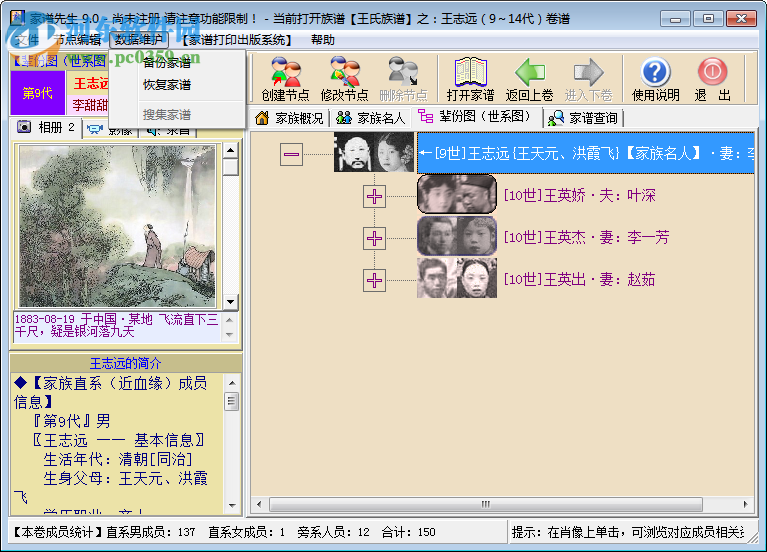Choose 恢复家谱 from the menu

click(x=167, y=85)
